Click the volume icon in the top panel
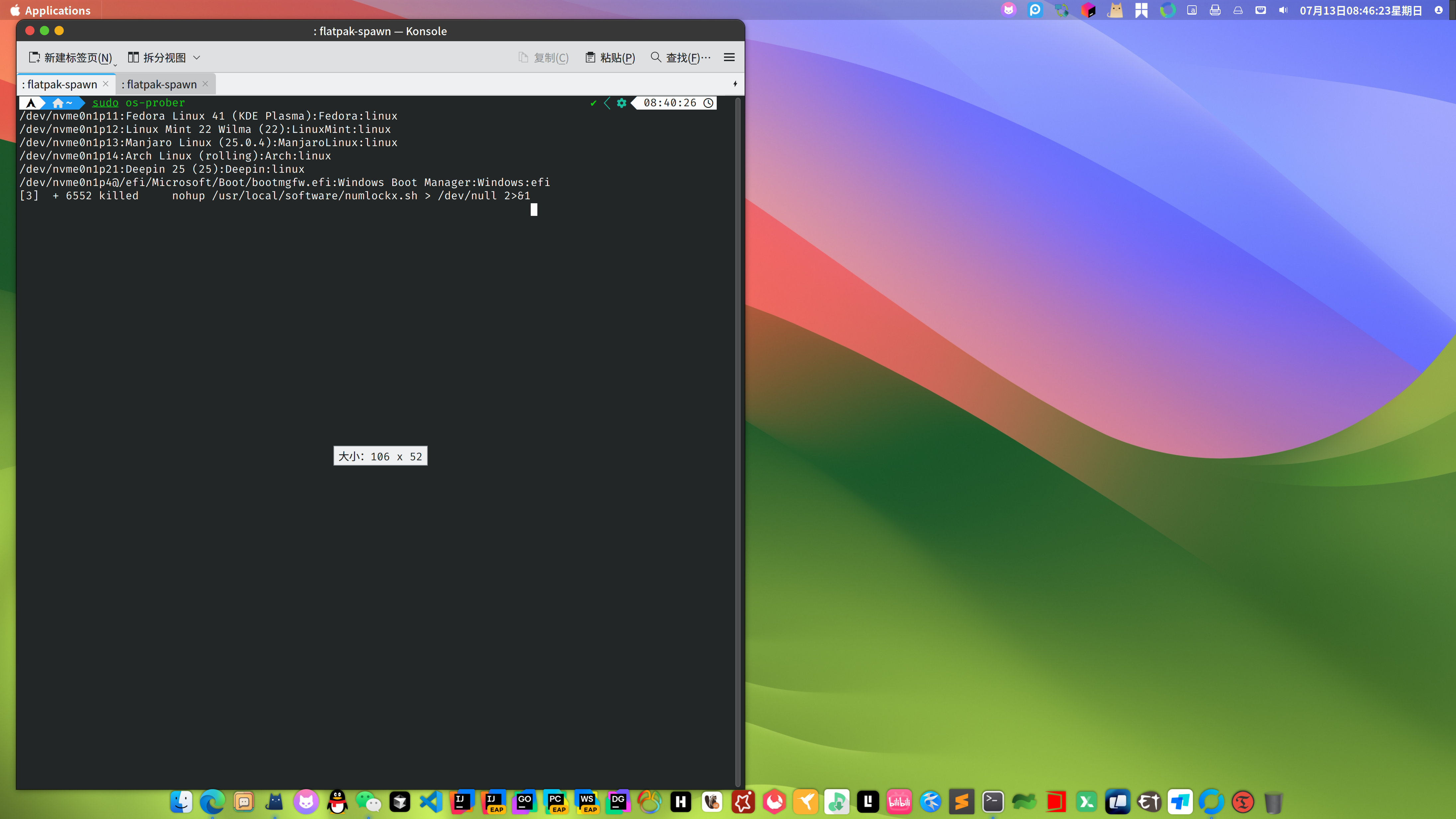Image resolution: width=1456 pixels, height=819 pixels. point(1283,10)
